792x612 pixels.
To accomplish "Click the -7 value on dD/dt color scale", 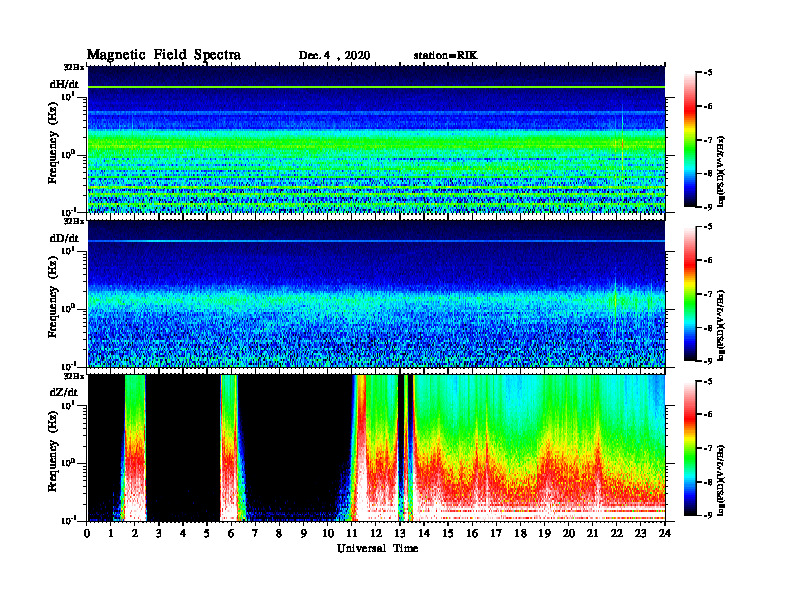I will tap(708, 294).
